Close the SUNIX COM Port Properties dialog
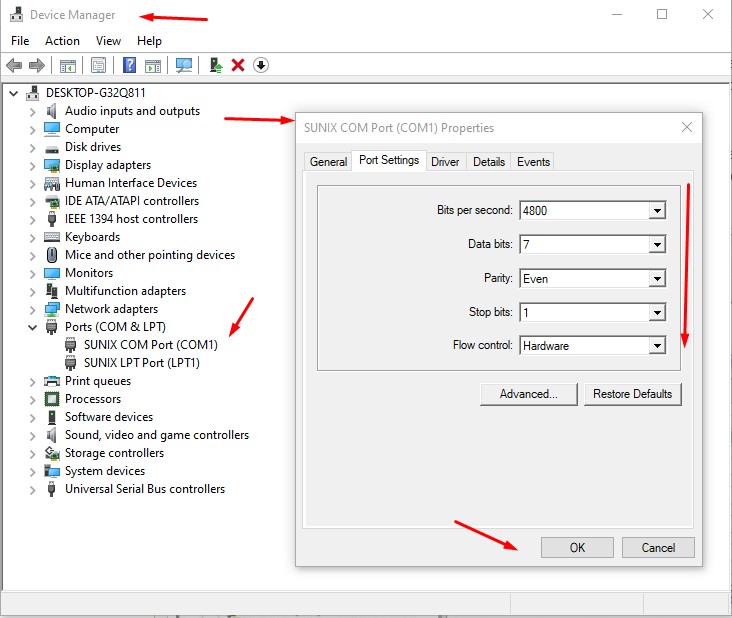The image size is (732, 618). [x=687, y=127]
